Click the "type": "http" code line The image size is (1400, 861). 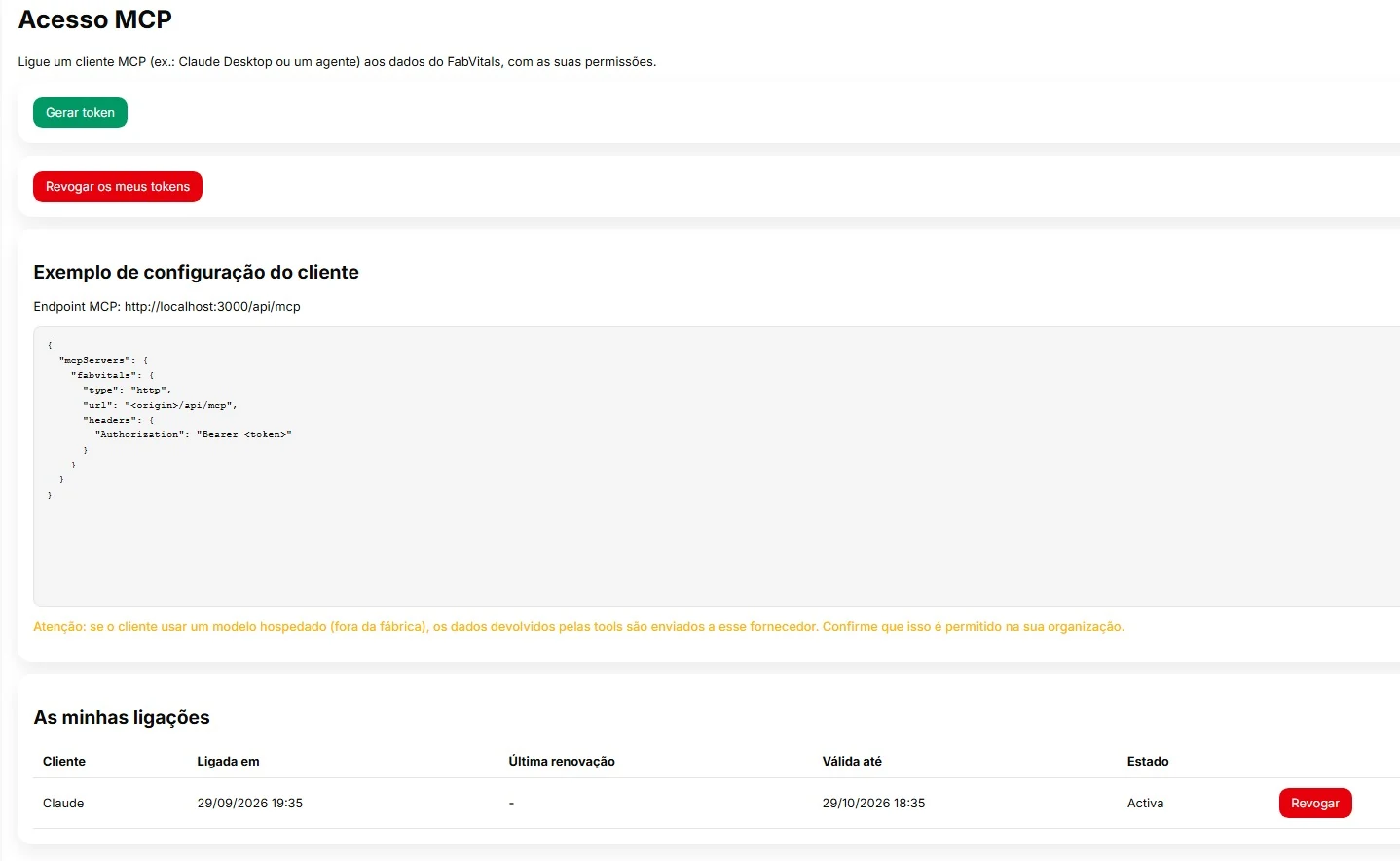pyautogui.click(x=127, y=391)
